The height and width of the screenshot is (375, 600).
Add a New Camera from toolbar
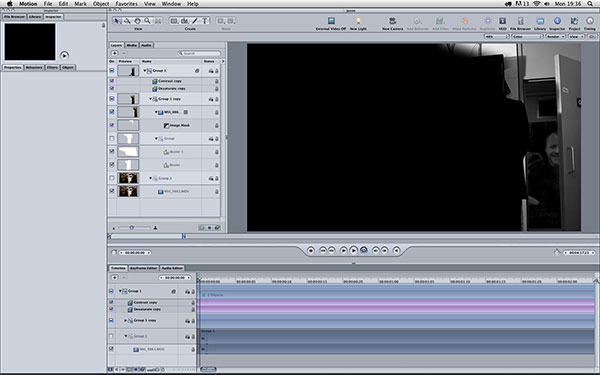pyautogui.click(x=392, y=21)
